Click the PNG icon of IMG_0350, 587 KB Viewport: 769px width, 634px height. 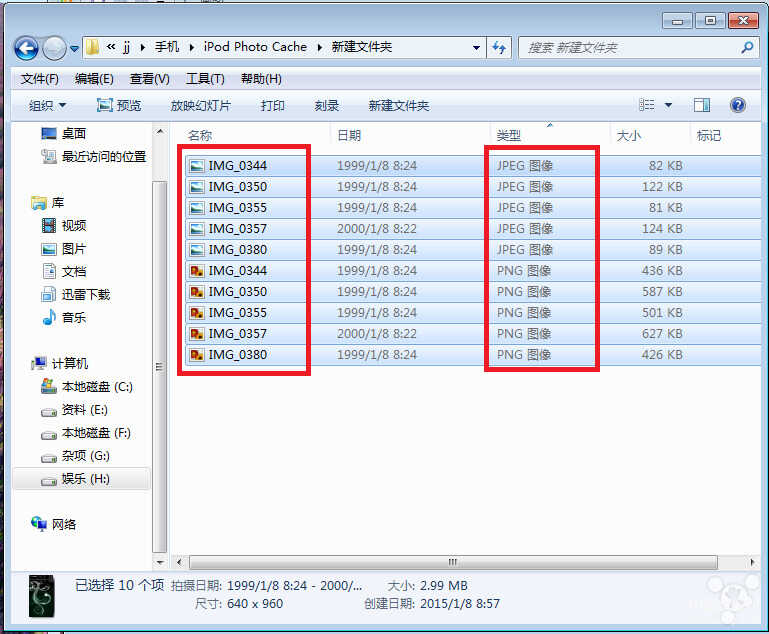197,292
